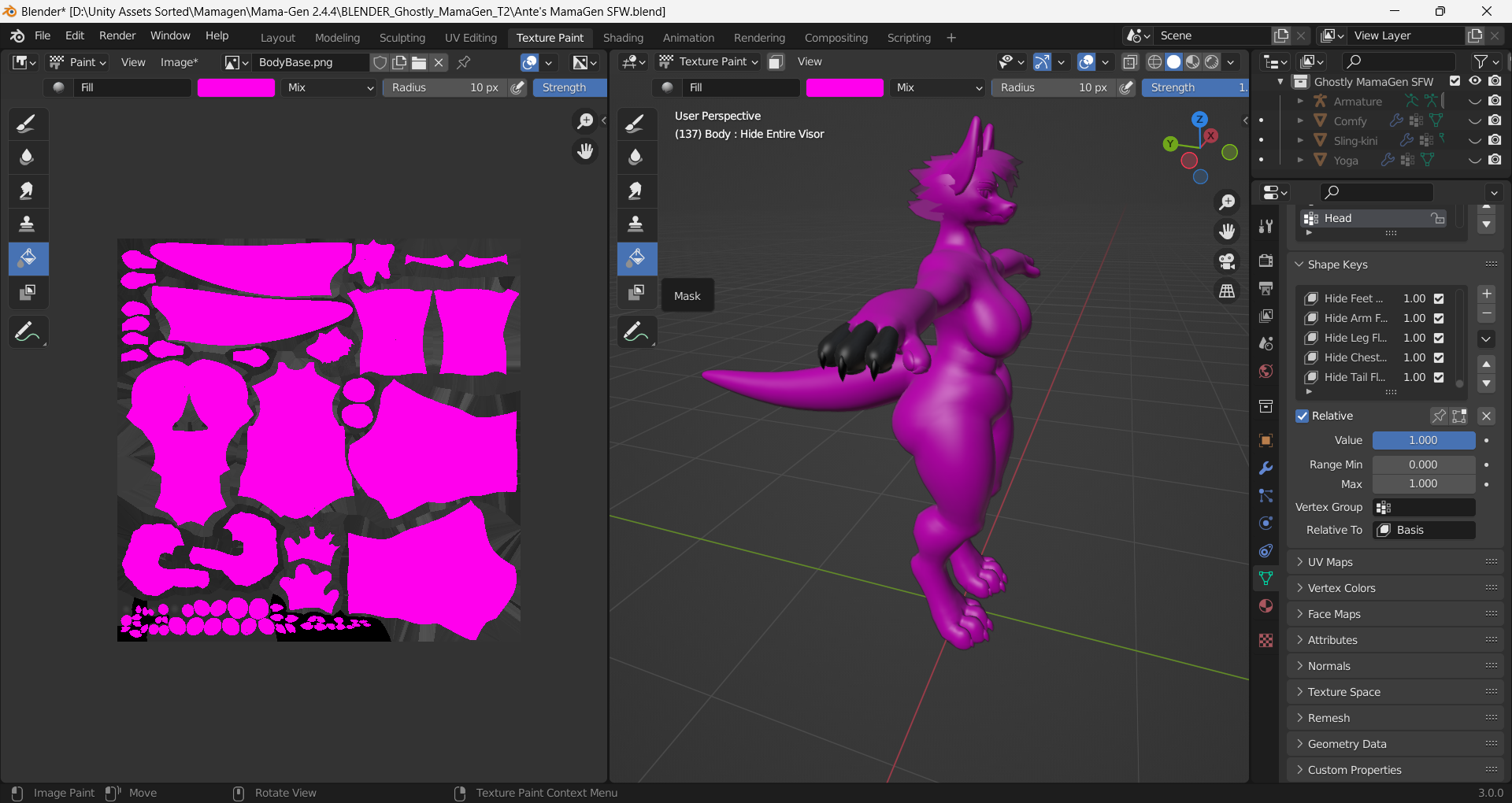Toggle the Hide Tail Fl... shape key checkbox
The width and height of the screenshot is (1512, 803).
(x=1439, y=377)
